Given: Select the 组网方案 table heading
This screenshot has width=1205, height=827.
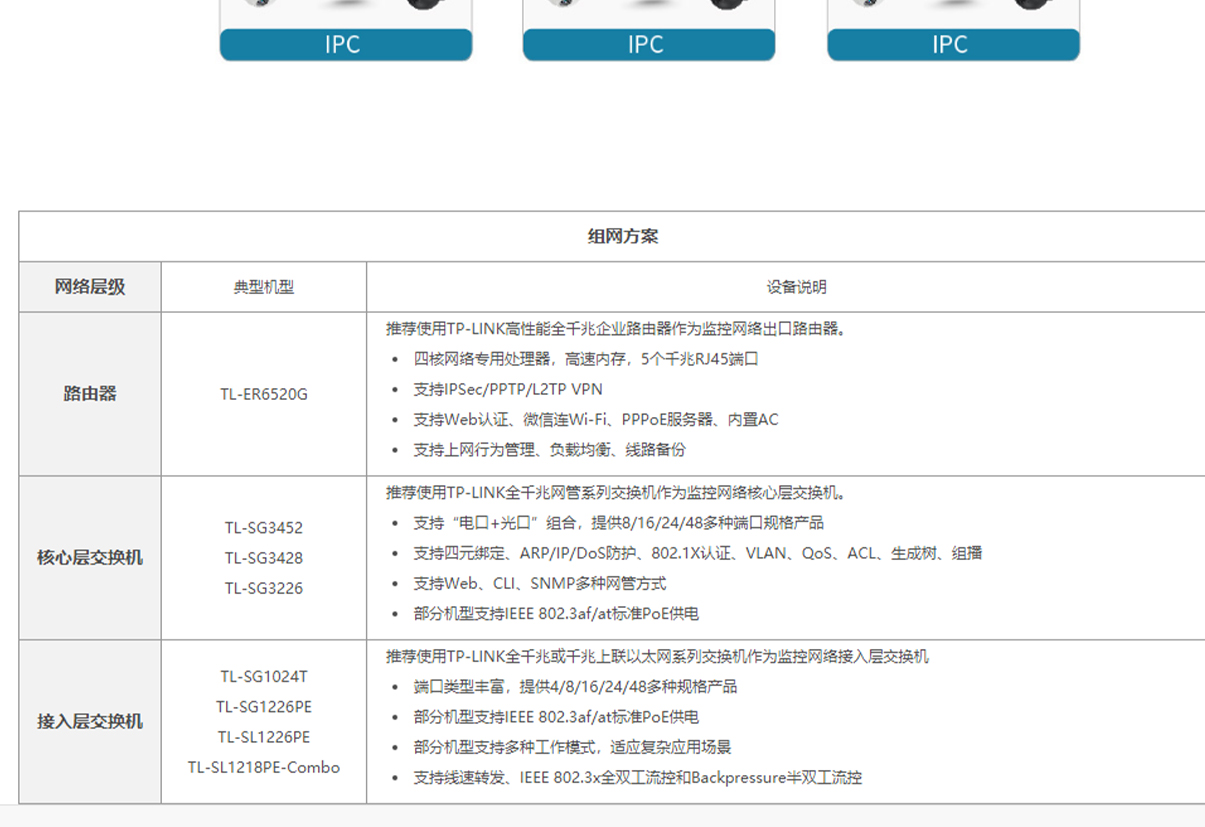Looking at the screenshot, I should (623, 237).
